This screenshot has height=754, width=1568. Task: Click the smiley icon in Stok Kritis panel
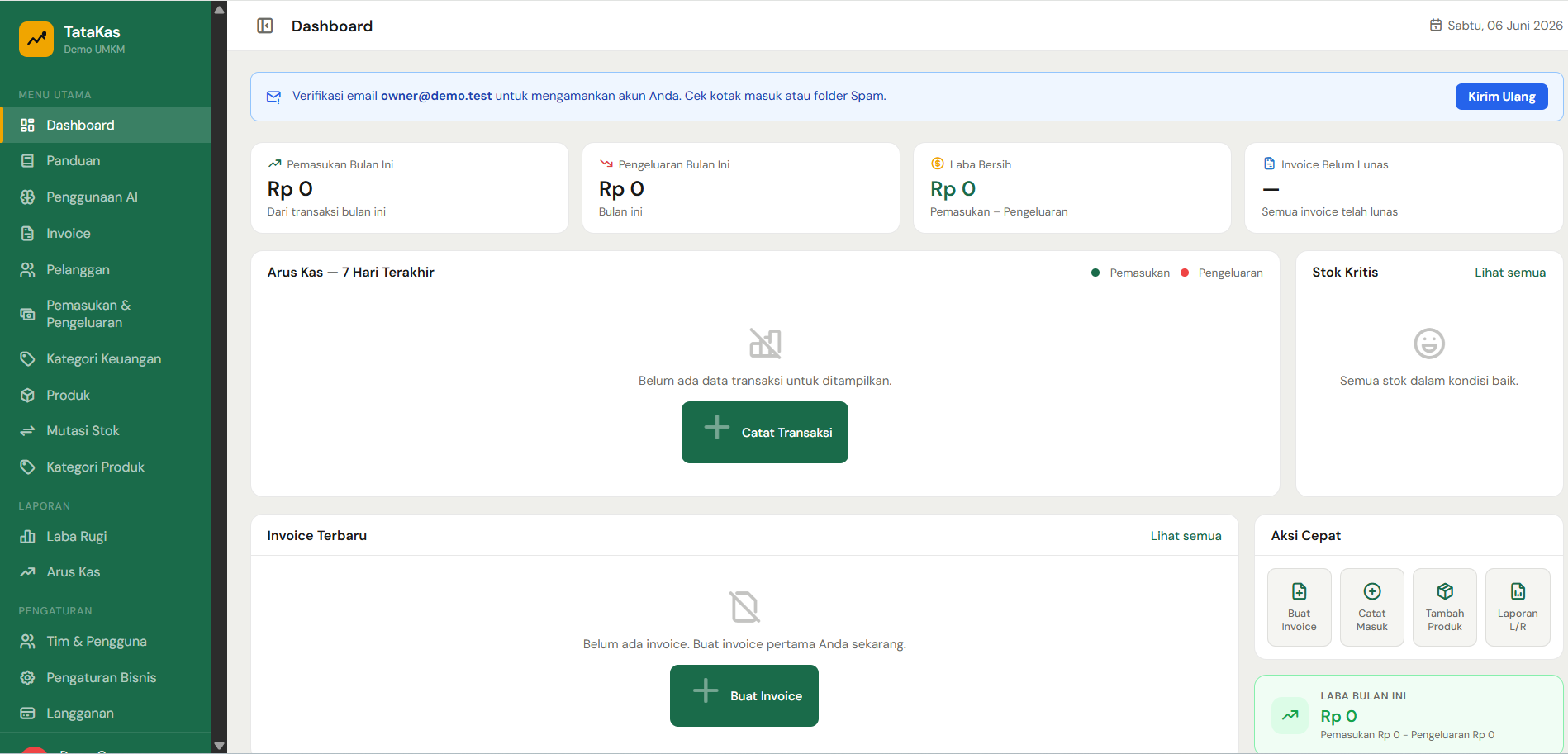pos(1428,344)
